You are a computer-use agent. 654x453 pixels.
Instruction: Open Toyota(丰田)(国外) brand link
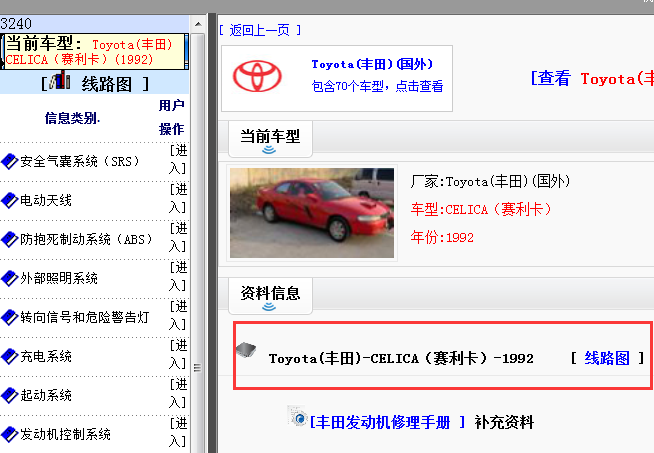click(x=372, y=64)
